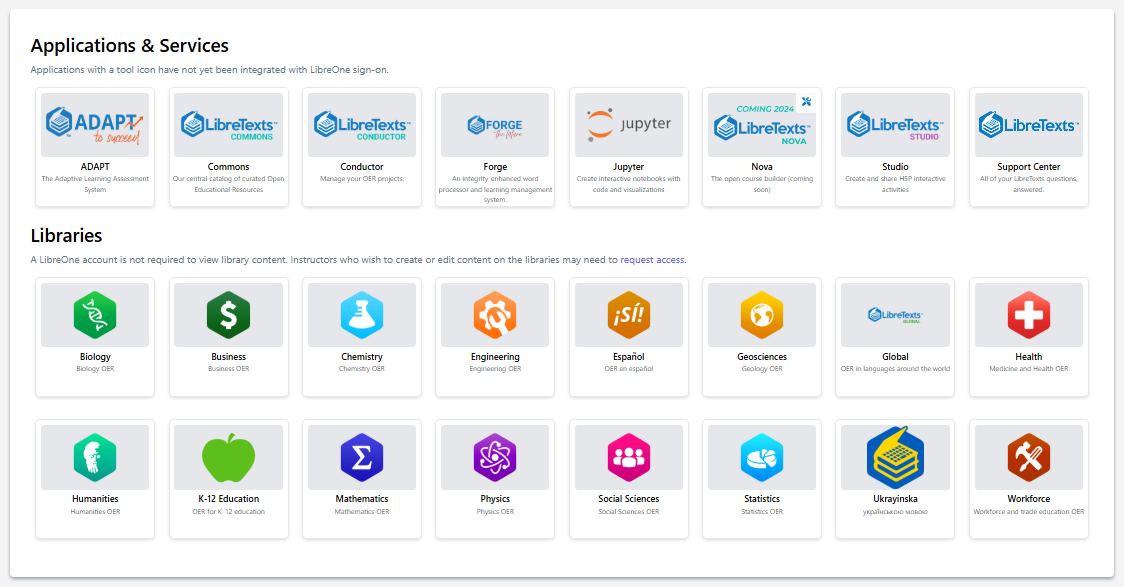Click 'Create interactive notebooks' Jupyter description
1124x587 pixels.
[x=629, y=184]
